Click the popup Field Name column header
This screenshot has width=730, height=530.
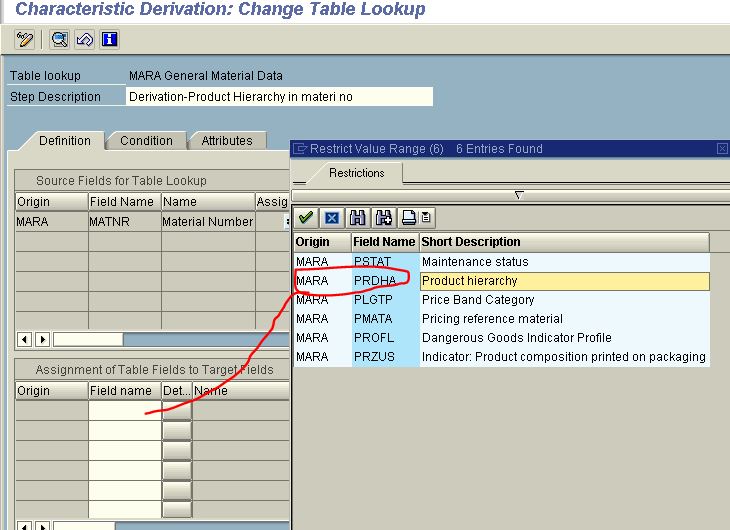point(385,242)
